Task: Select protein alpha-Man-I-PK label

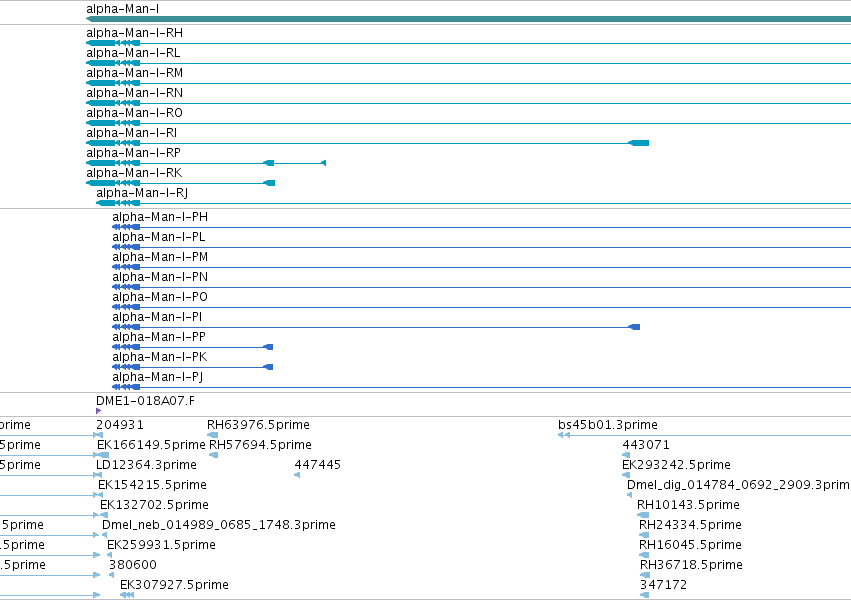Action: pyautogui.click(x=160, y=358)
